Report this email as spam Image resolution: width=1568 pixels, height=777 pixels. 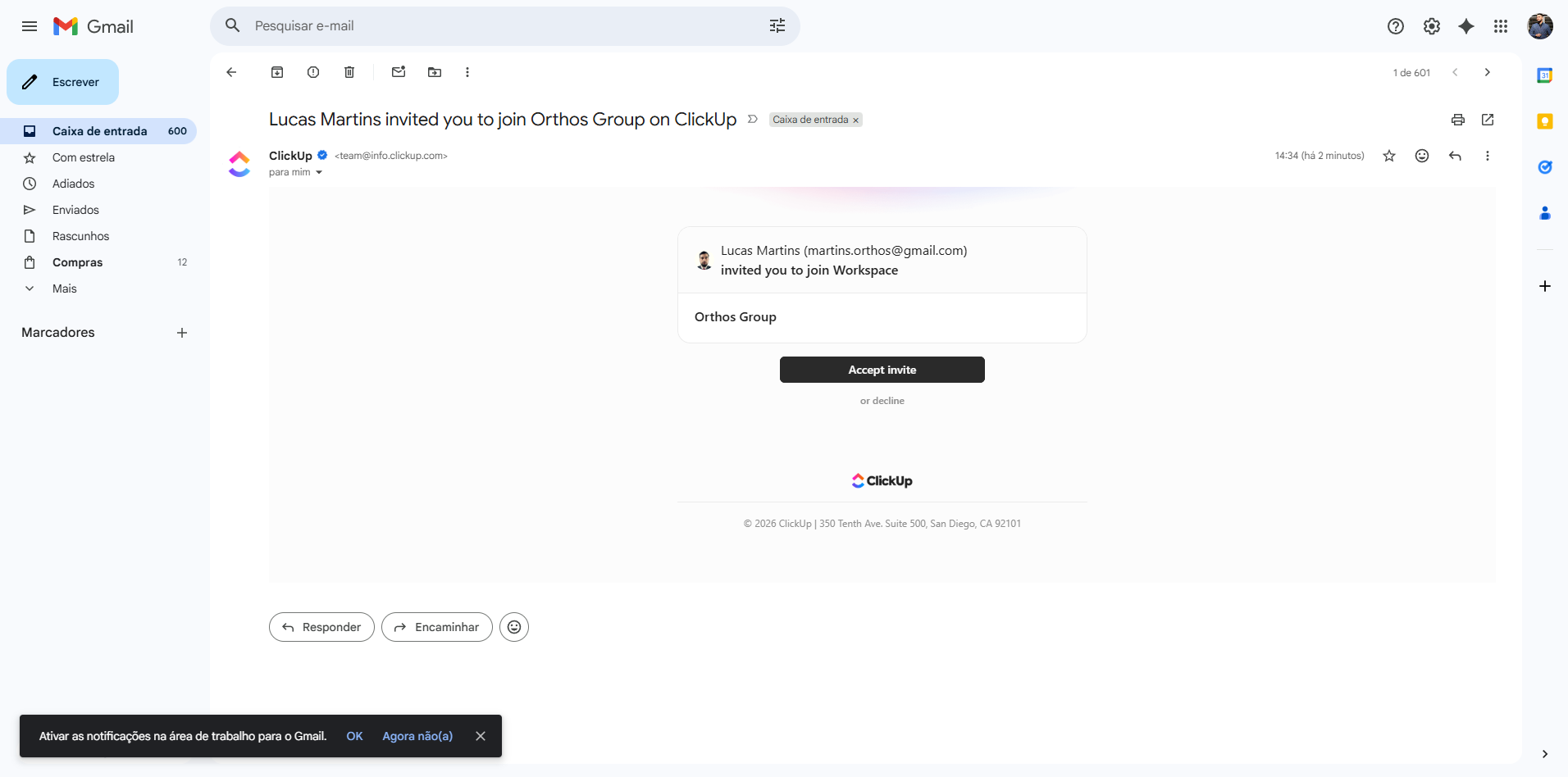coord(313,72)
